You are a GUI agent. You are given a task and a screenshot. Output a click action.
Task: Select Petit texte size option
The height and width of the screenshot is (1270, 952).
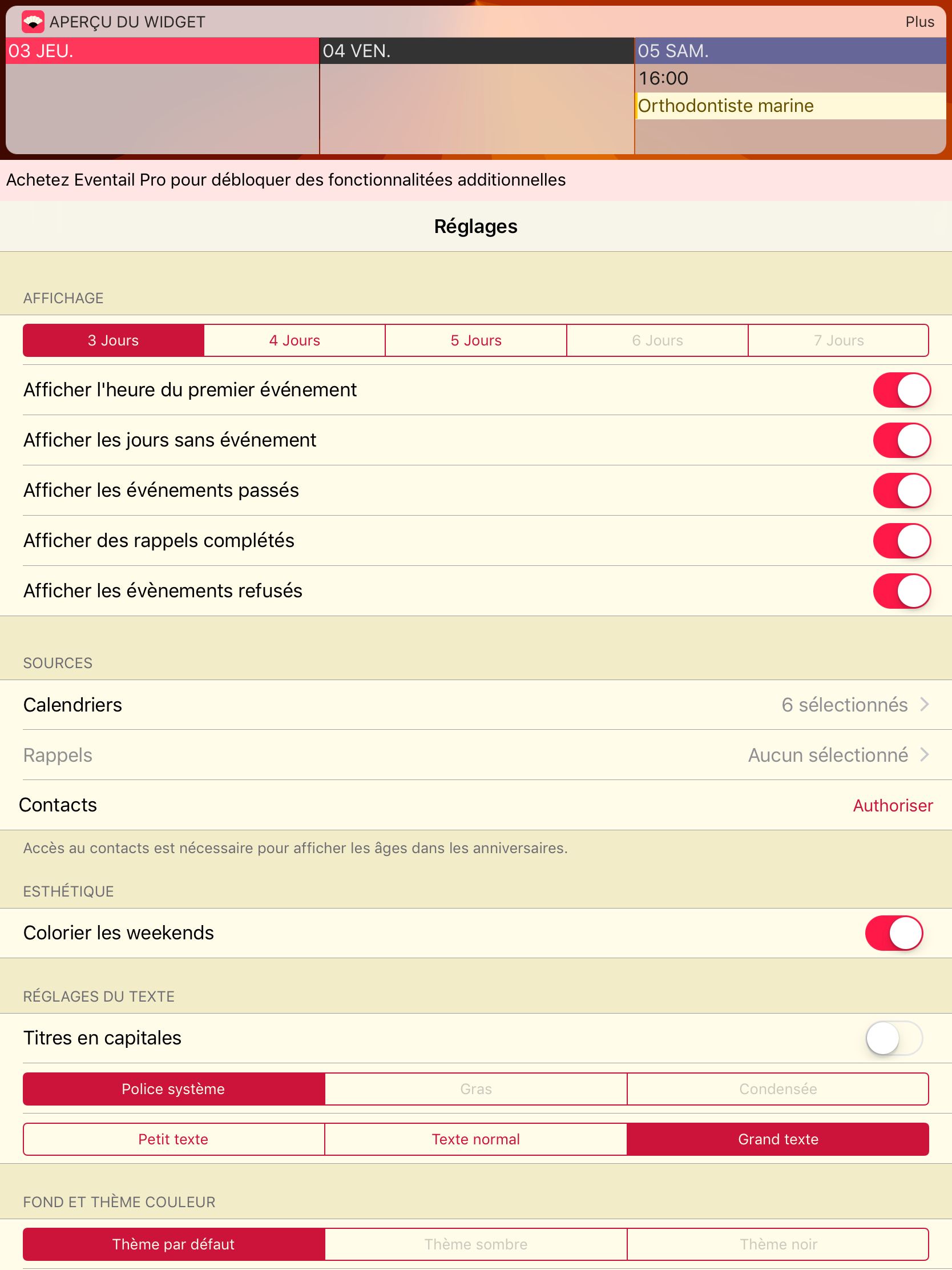pyautogui.click(x=174, y=1139)
